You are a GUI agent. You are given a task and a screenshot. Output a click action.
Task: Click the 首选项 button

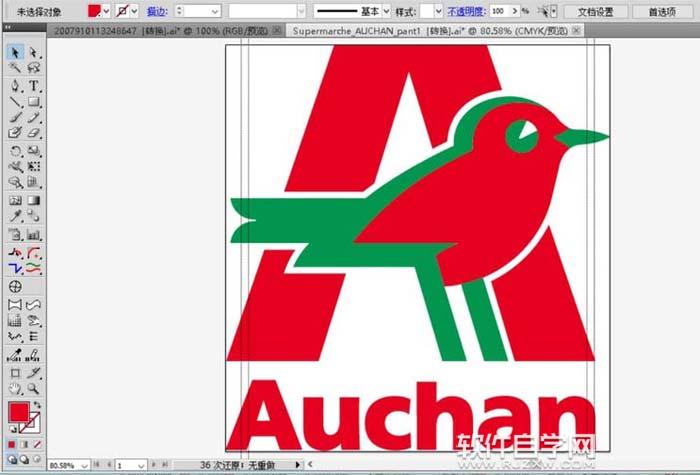(x=662, y=12)
